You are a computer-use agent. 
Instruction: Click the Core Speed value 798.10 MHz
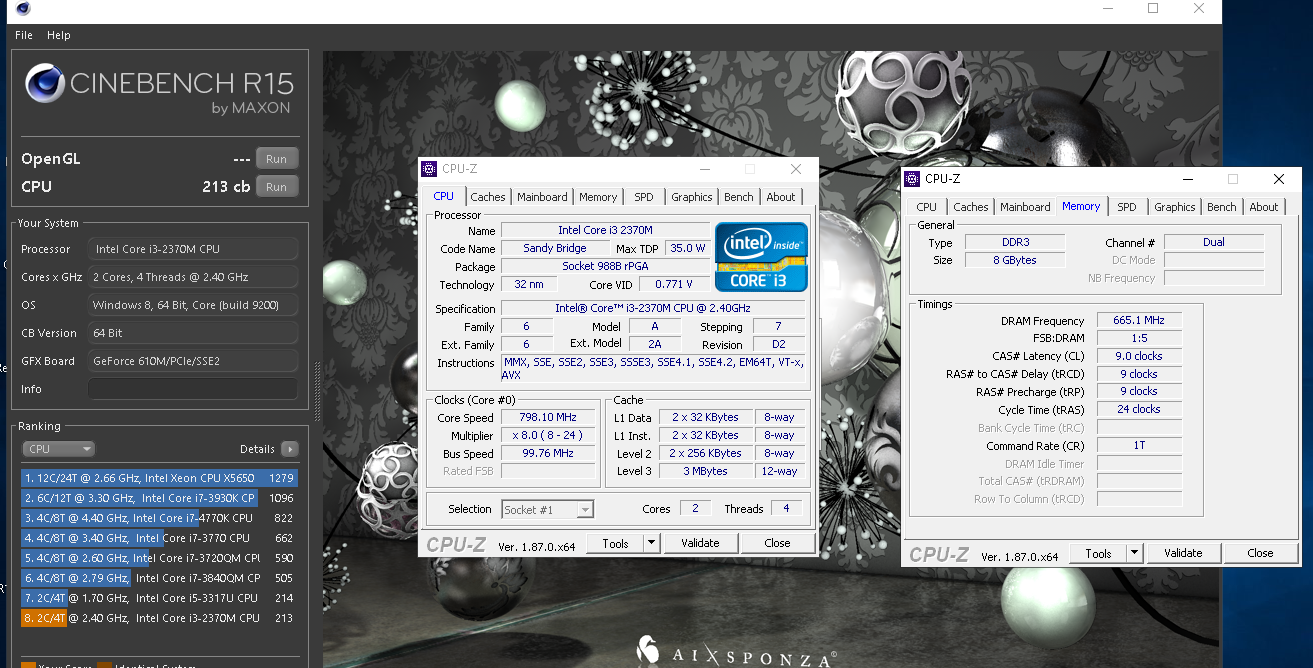pos(548,418)
